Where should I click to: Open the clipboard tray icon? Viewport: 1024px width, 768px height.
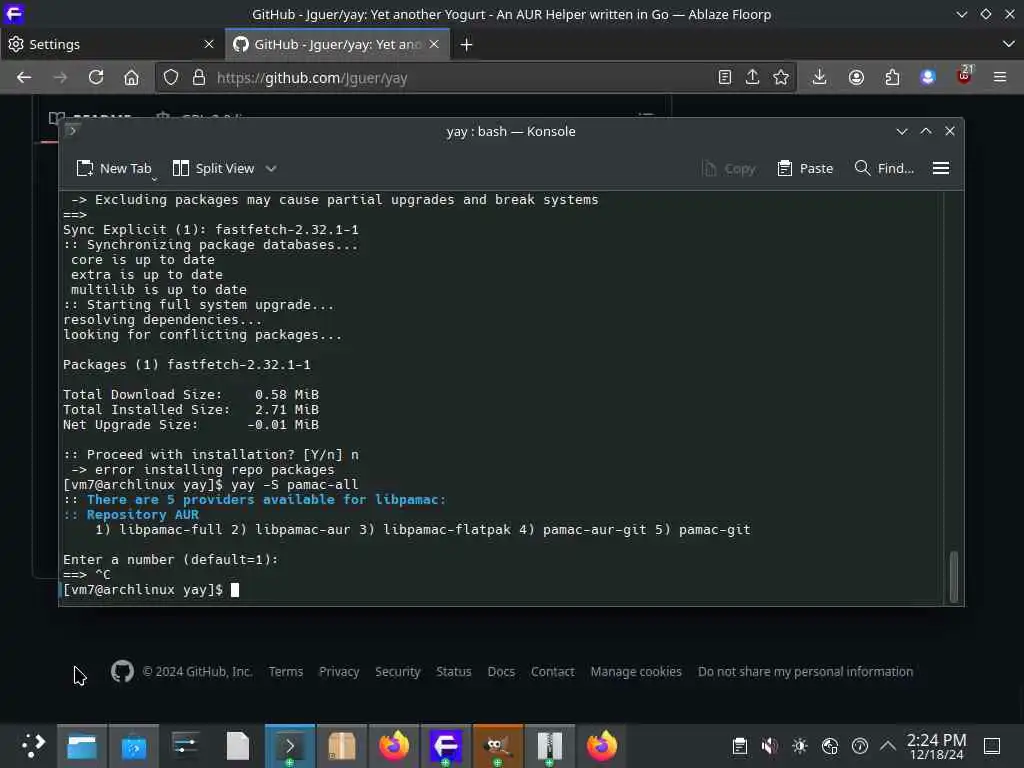[x=739, y=746]
